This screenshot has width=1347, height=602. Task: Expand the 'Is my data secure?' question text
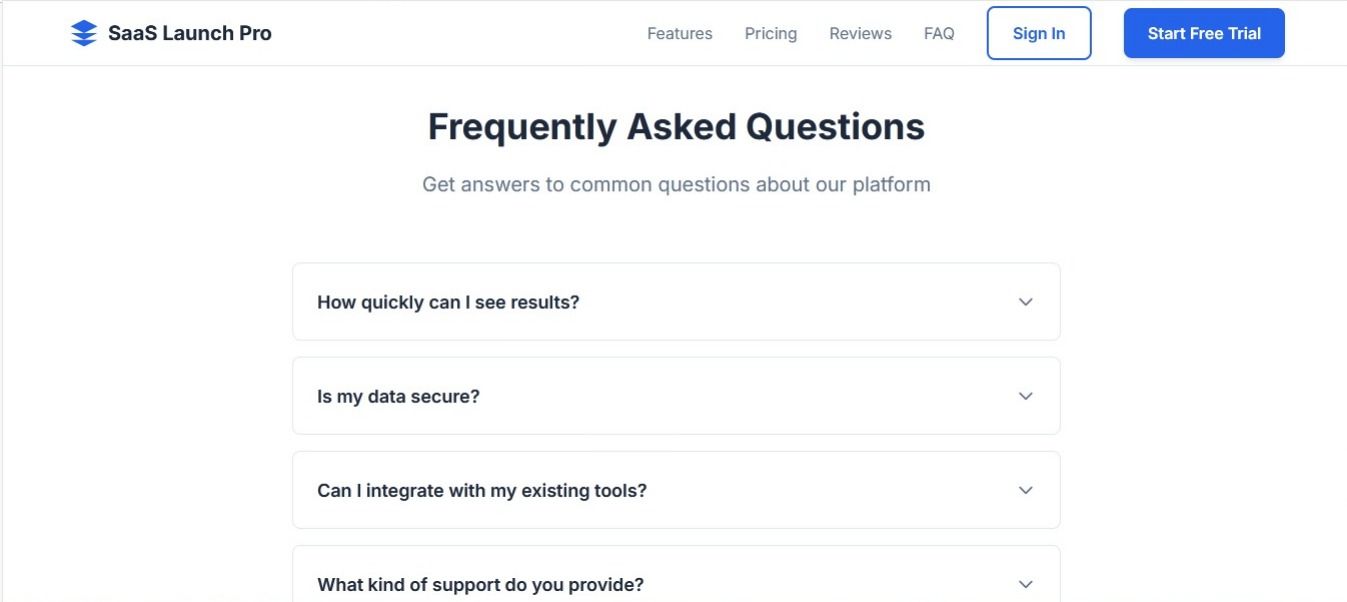[x=398, y=396]
